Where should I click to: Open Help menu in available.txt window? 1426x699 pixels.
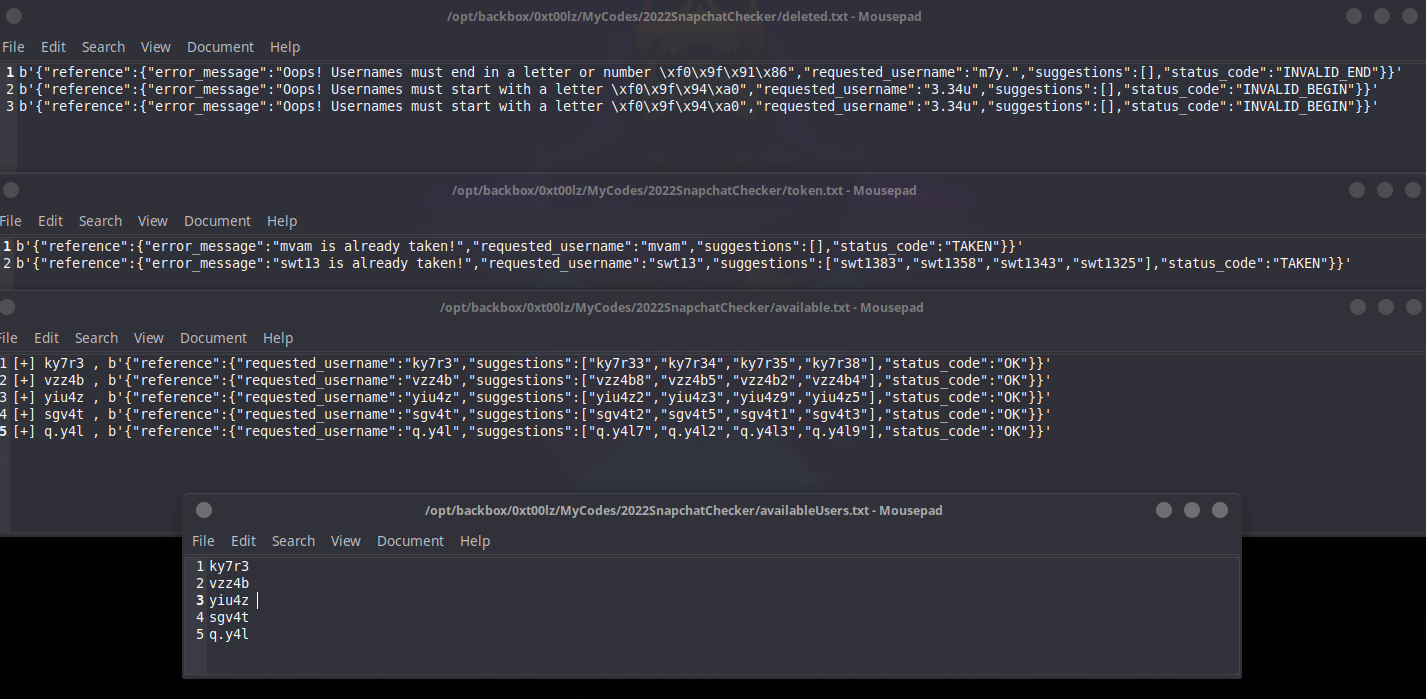278,338
